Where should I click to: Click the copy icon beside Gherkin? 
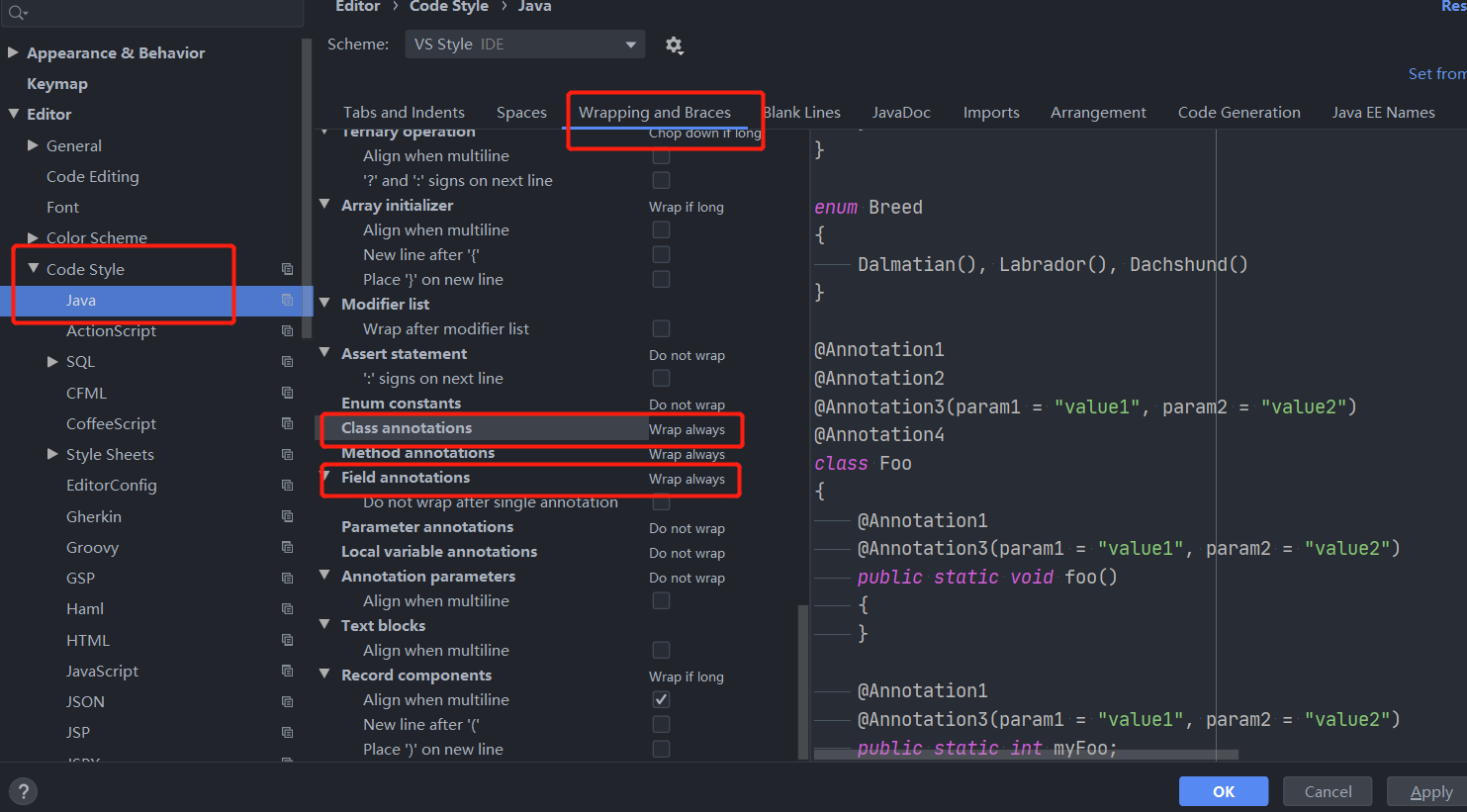tap(287, 516)
